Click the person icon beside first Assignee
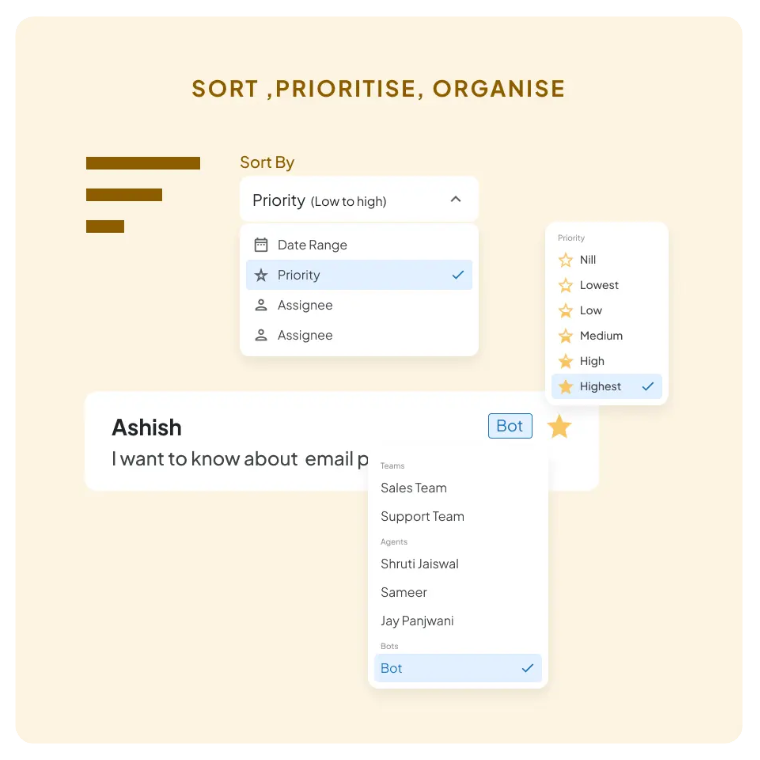The width and height of the screenshot is (760, 760). (x=261, y=305)
